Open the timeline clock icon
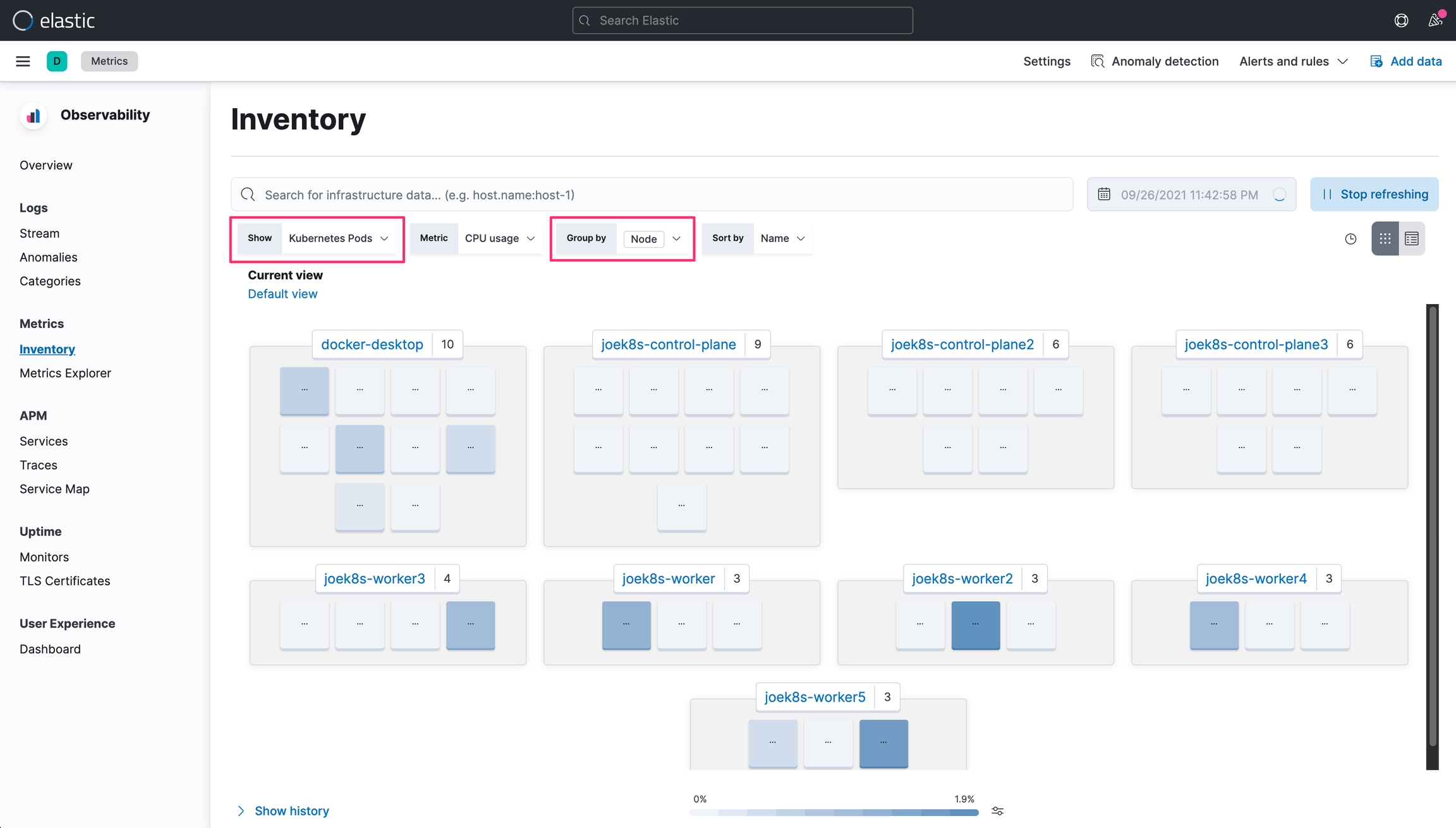1456x828 pixels. pyautogui.click(x=1350, y=239)
